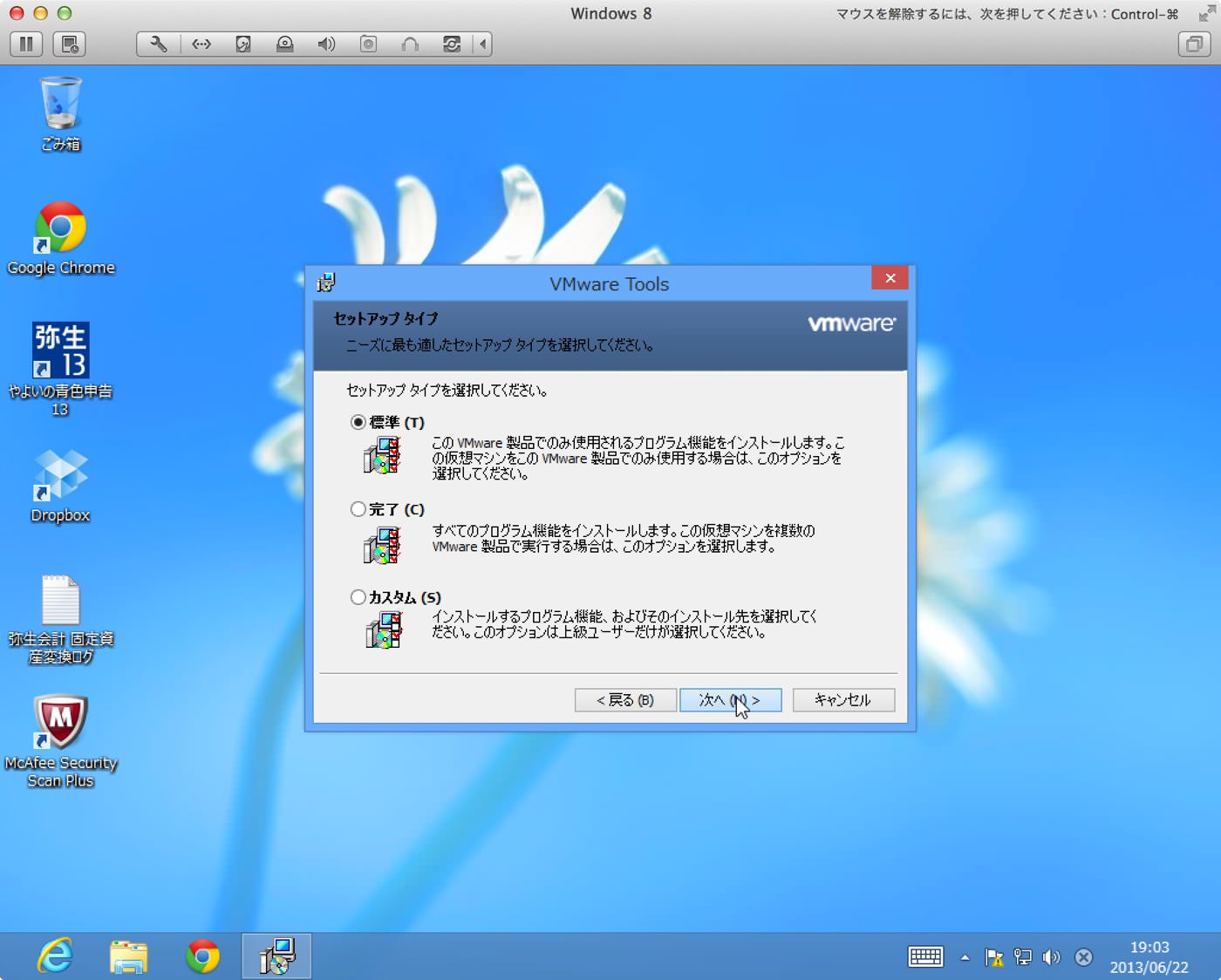Click the CD/DVD drive icon
This screenshot has width=1221, height=980.
pos(284,44)
